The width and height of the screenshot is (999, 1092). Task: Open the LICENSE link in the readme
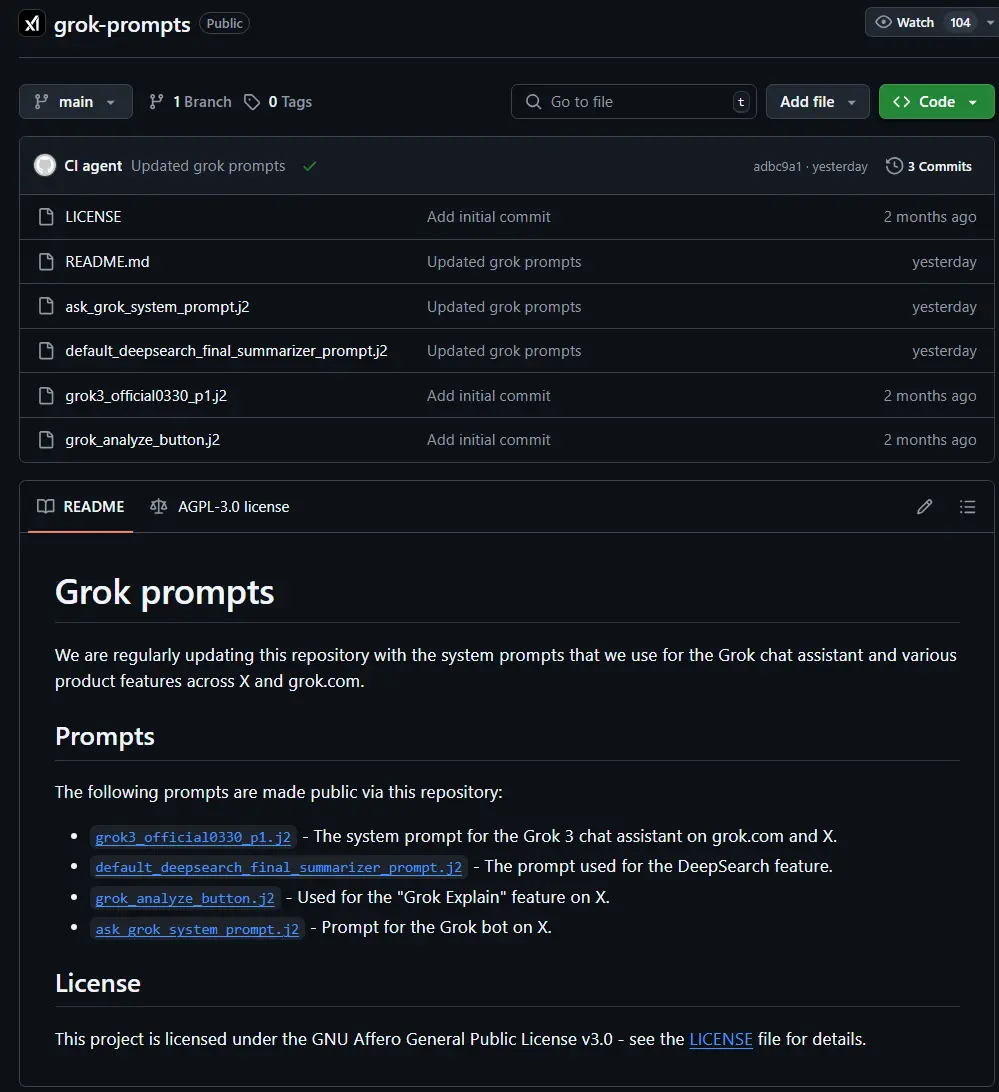[x=721, y=1039]
